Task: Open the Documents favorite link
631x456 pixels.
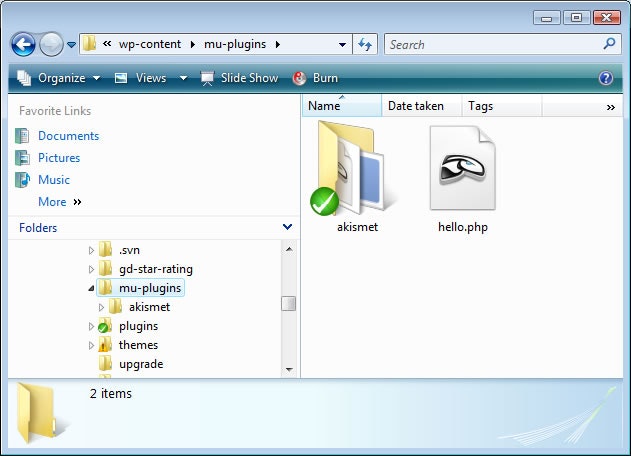Action: tap(68, 136)
